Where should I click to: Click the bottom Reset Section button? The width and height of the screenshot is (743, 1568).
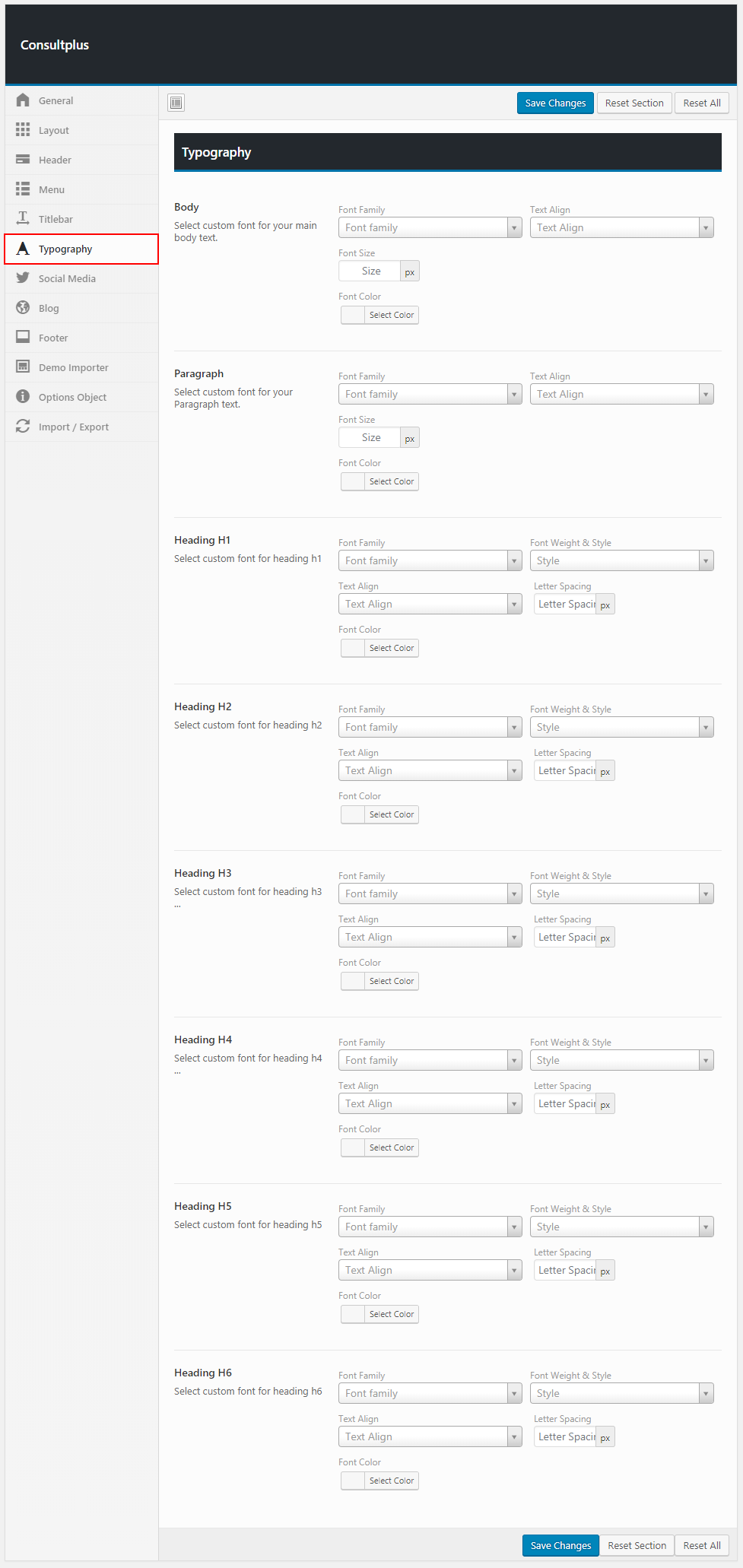coord(637,1545)
